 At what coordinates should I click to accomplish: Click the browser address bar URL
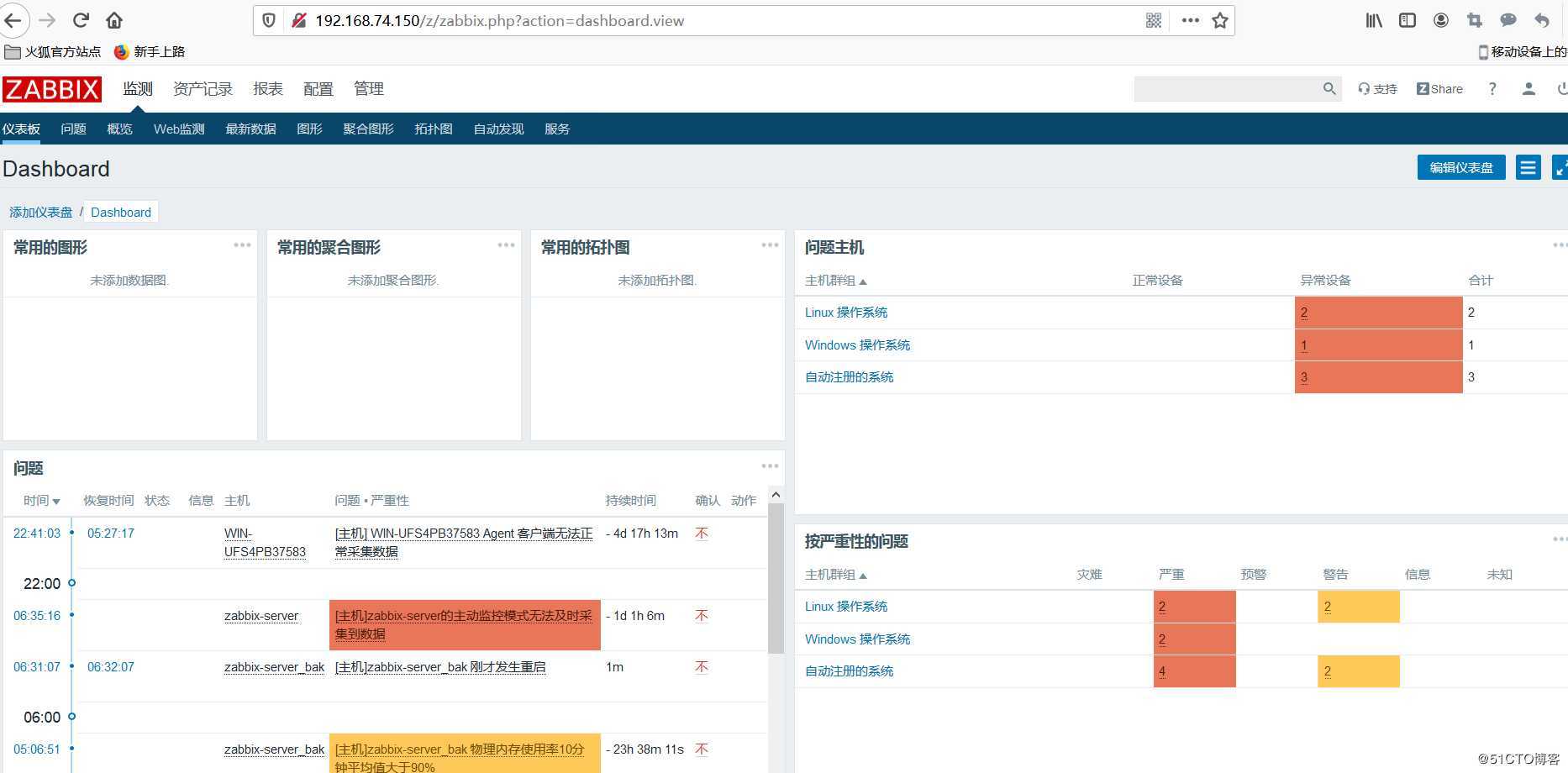pyautogui.click(x=499, y=21)
